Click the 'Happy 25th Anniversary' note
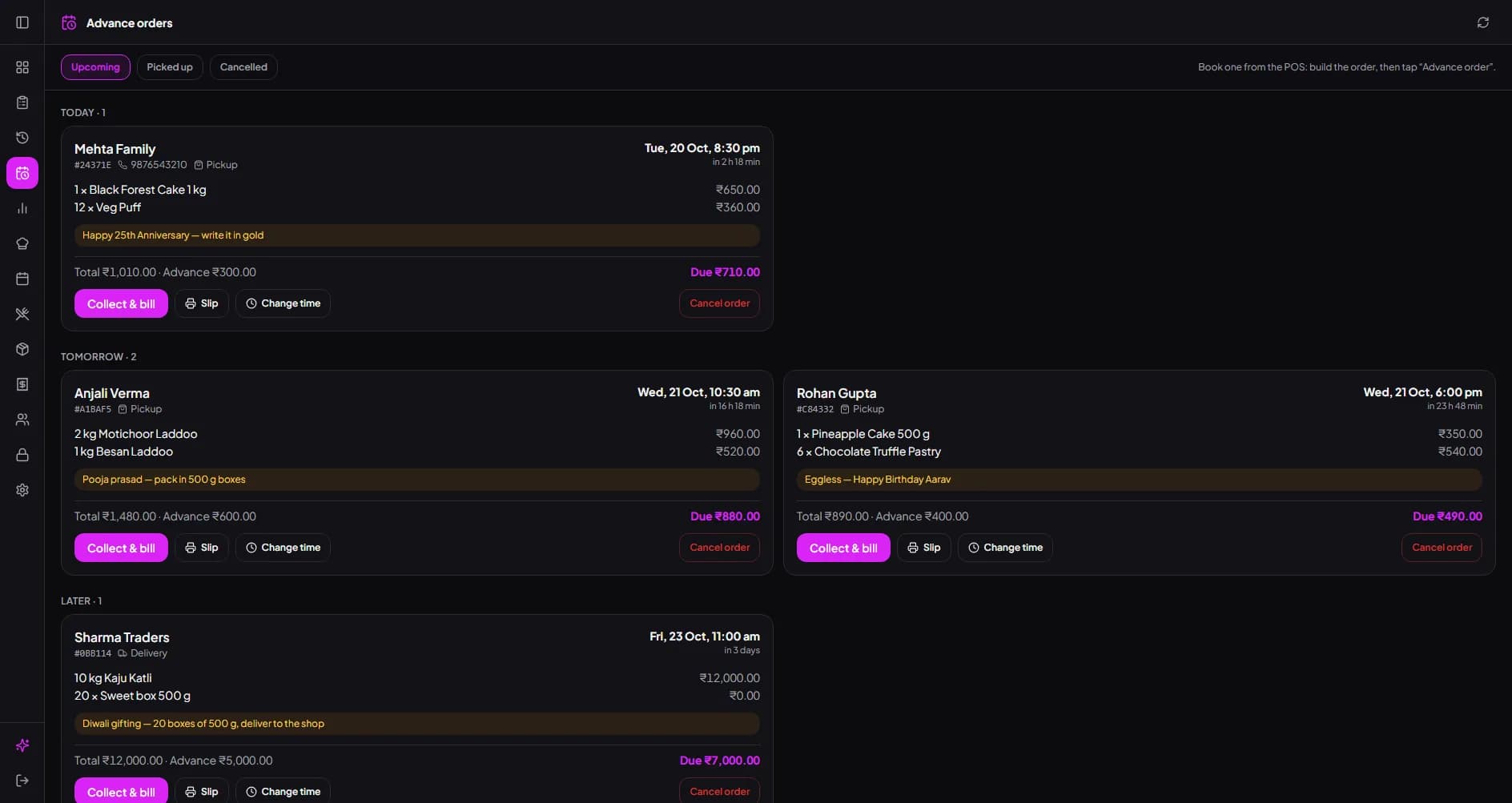The width and height of the screenshot is (1512, 803). (x=417, y=235)
